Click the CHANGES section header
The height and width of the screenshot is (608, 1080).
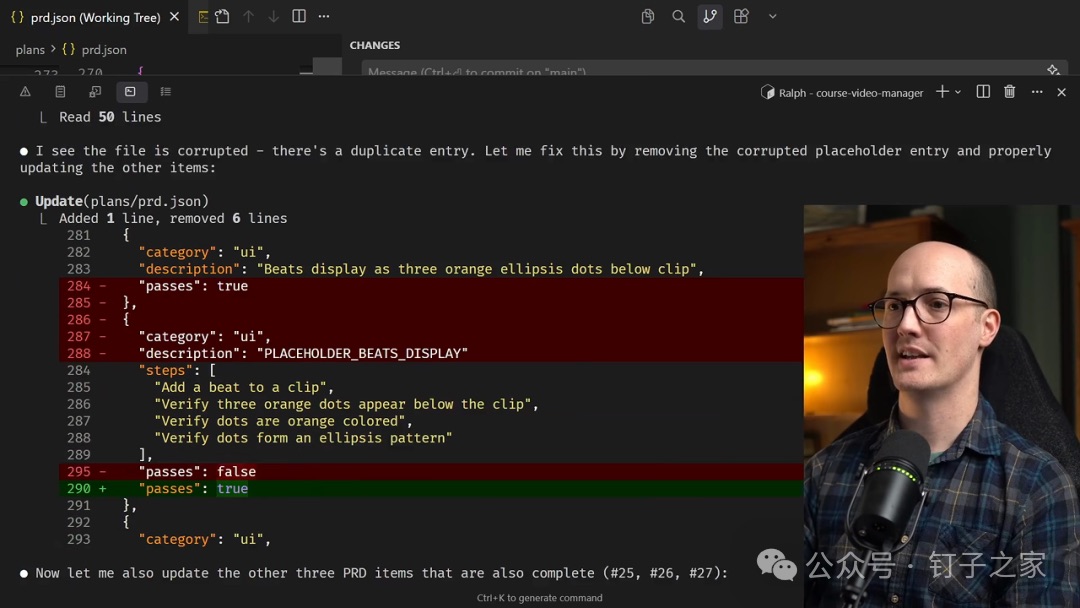pyautogui.click(x=375, y=45)
